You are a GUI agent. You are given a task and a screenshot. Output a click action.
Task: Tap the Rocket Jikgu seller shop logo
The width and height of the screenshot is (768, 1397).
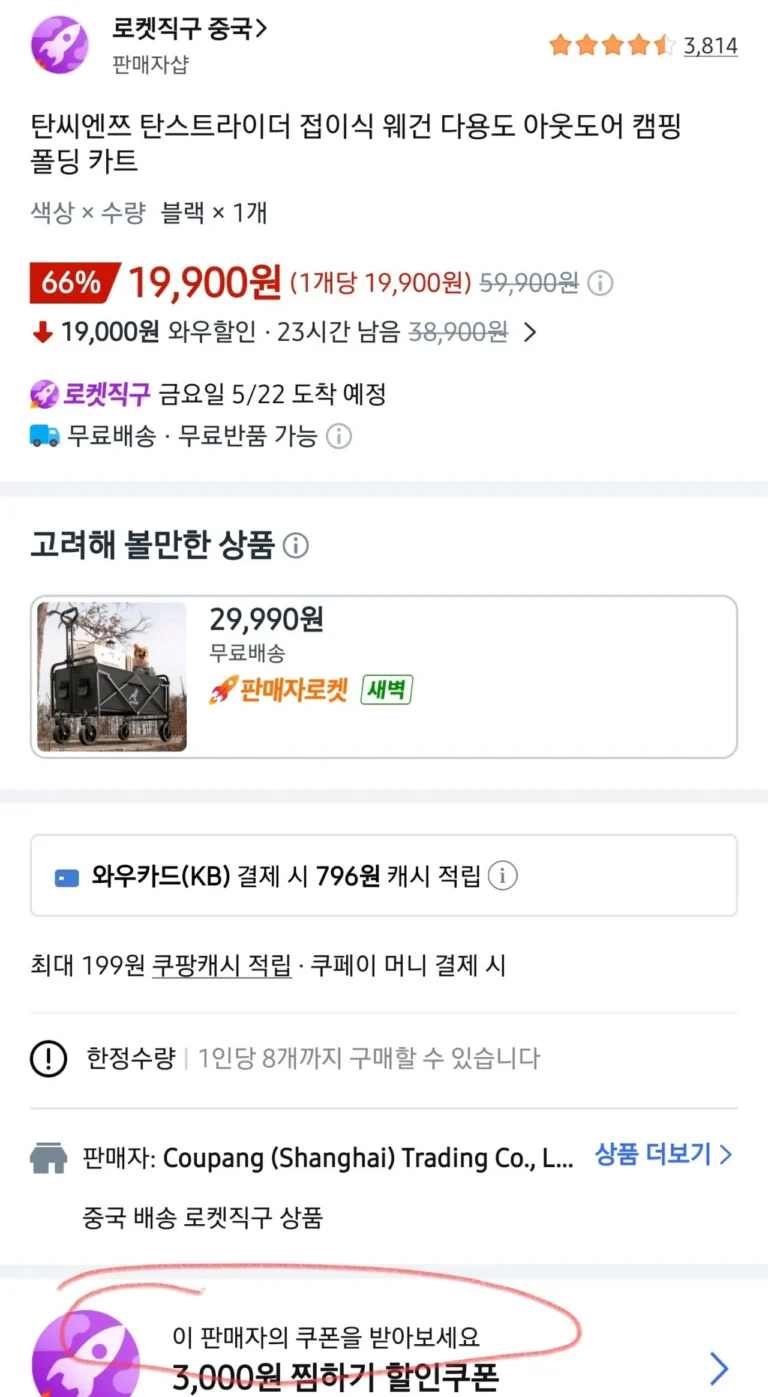pyautogui.click(x=60, y=44)
